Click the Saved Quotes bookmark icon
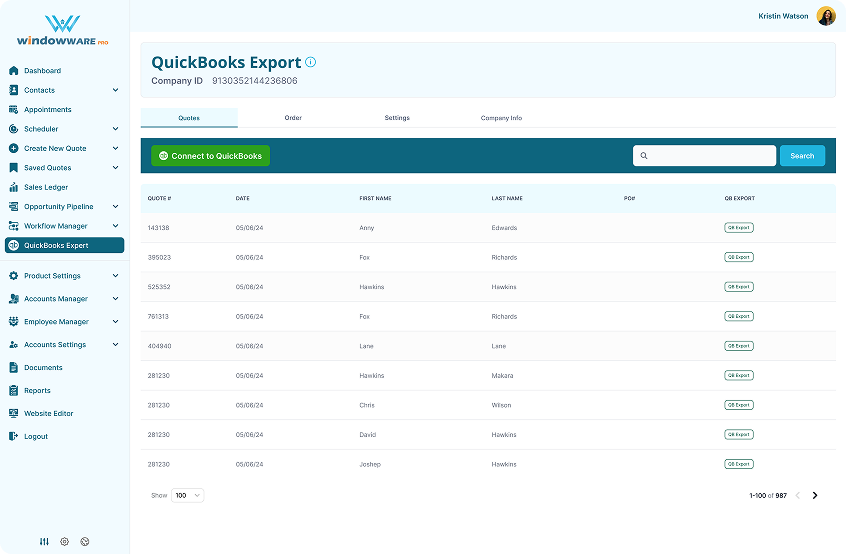Viewport: 846px width, 554px height. point(14,168)
